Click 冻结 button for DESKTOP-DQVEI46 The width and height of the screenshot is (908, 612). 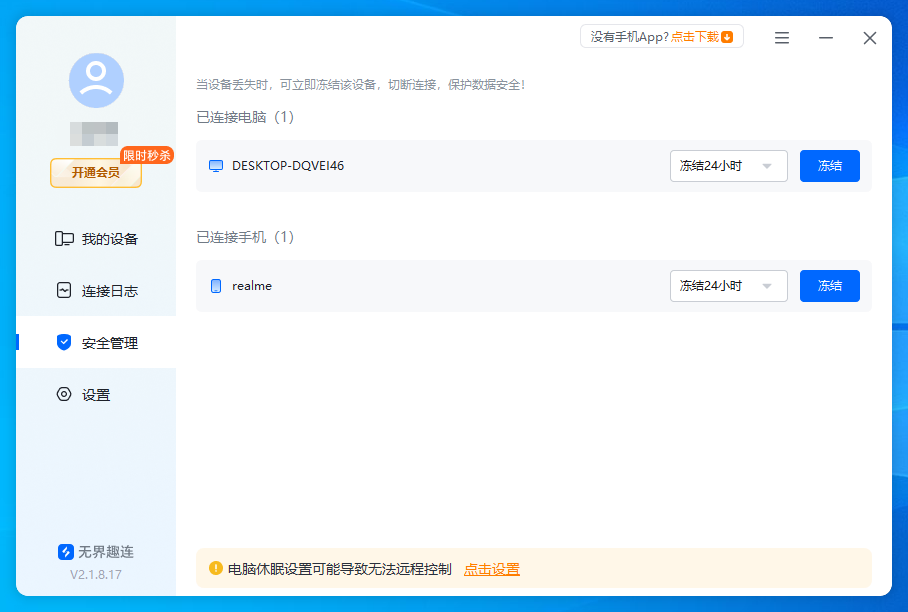tap(829, 166)
